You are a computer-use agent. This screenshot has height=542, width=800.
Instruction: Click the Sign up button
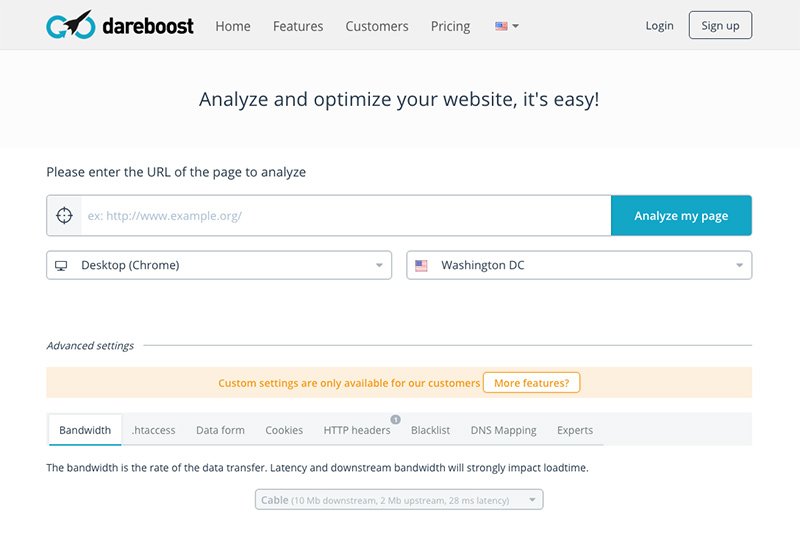[x=720, y=26]
